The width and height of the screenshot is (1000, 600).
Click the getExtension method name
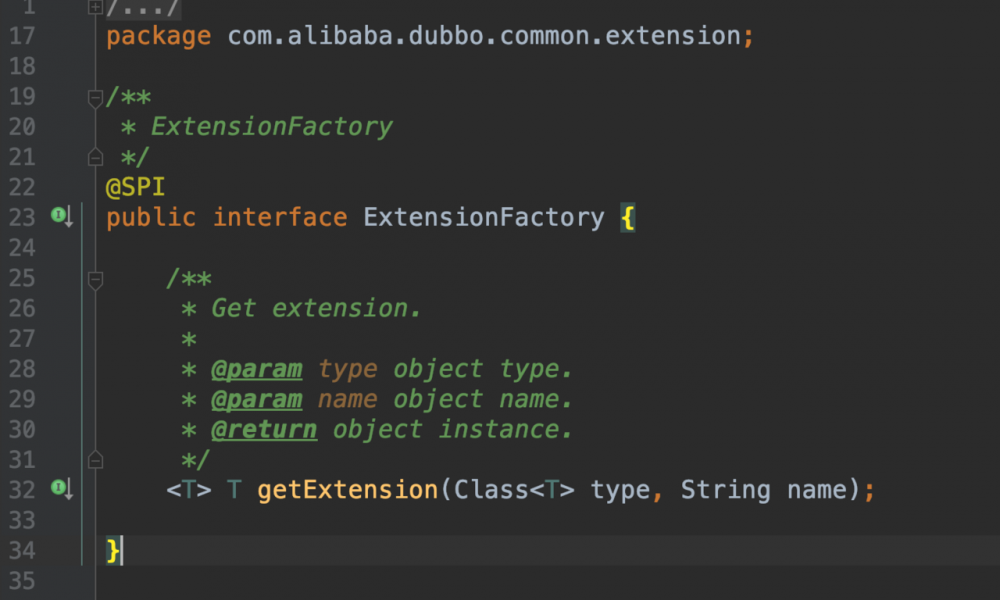pyautogui.click(x=347, y=490)
